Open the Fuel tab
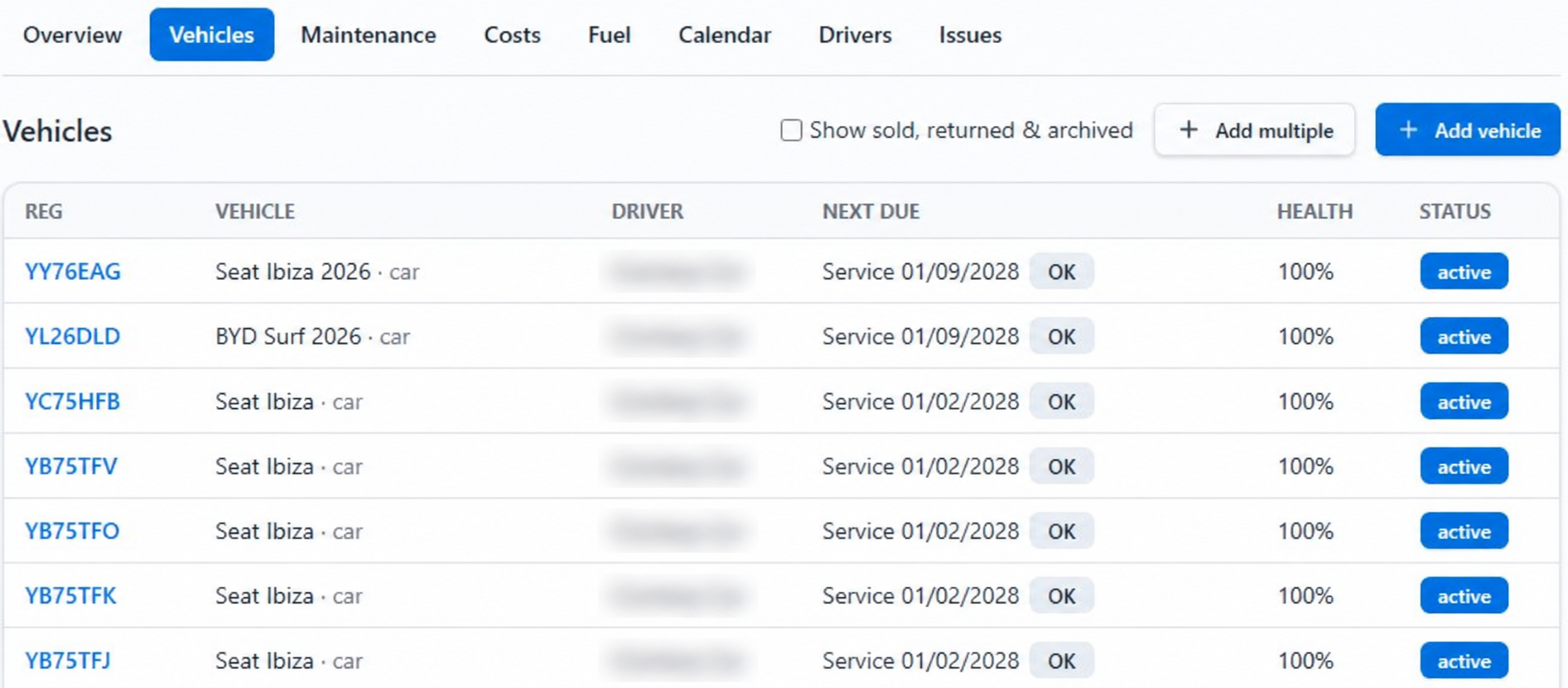This screenshot has height=688, width=1568. (x=609, y=35)
